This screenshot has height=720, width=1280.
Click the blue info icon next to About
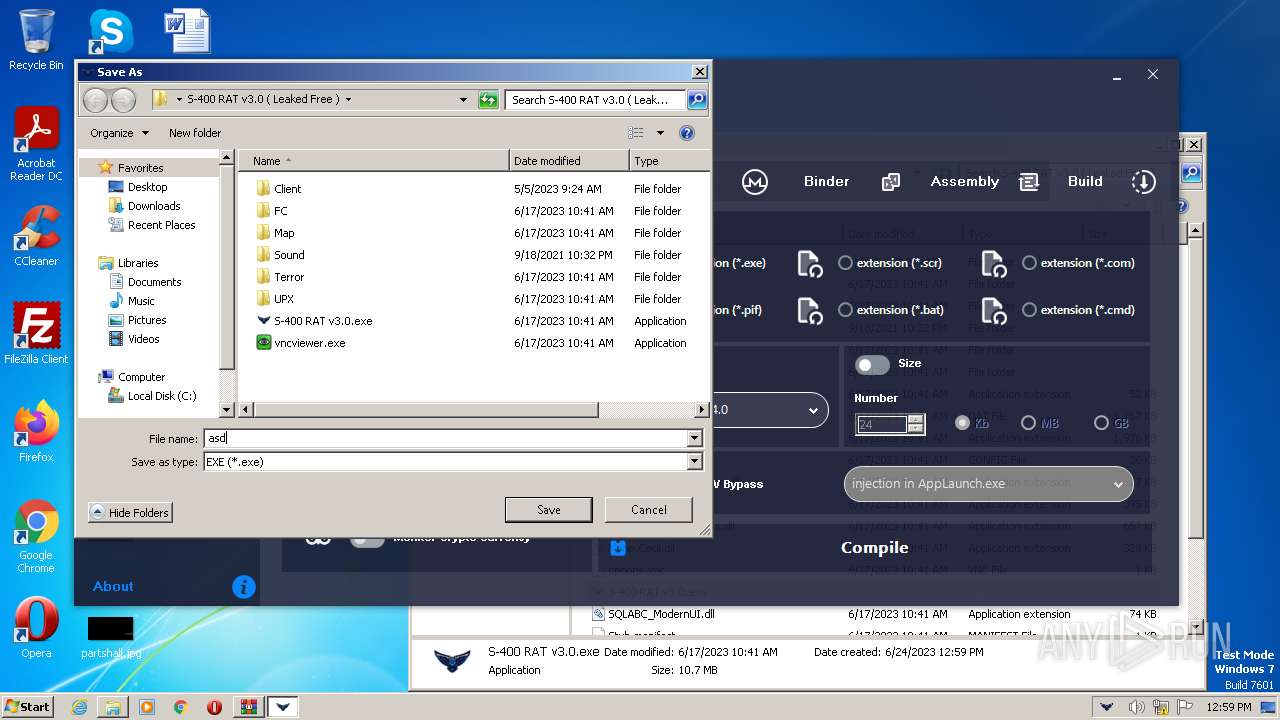point(243,587)
